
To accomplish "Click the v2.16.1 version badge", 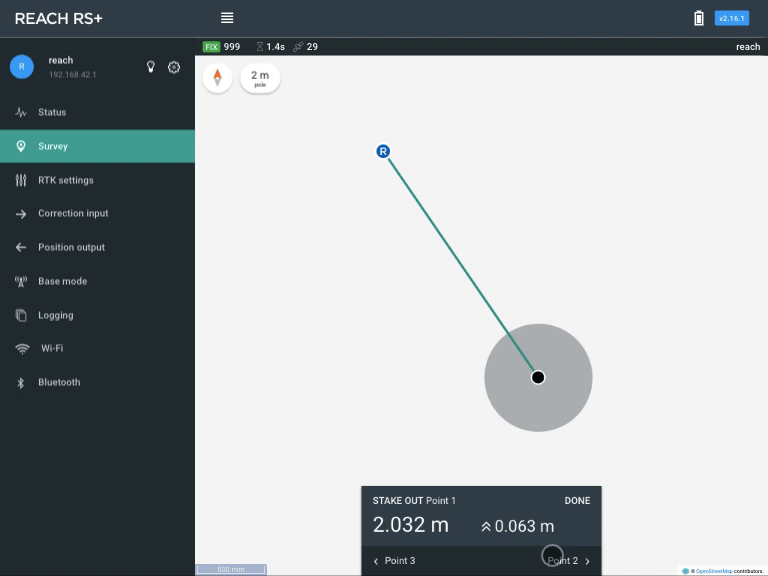I will click(731, 19).
